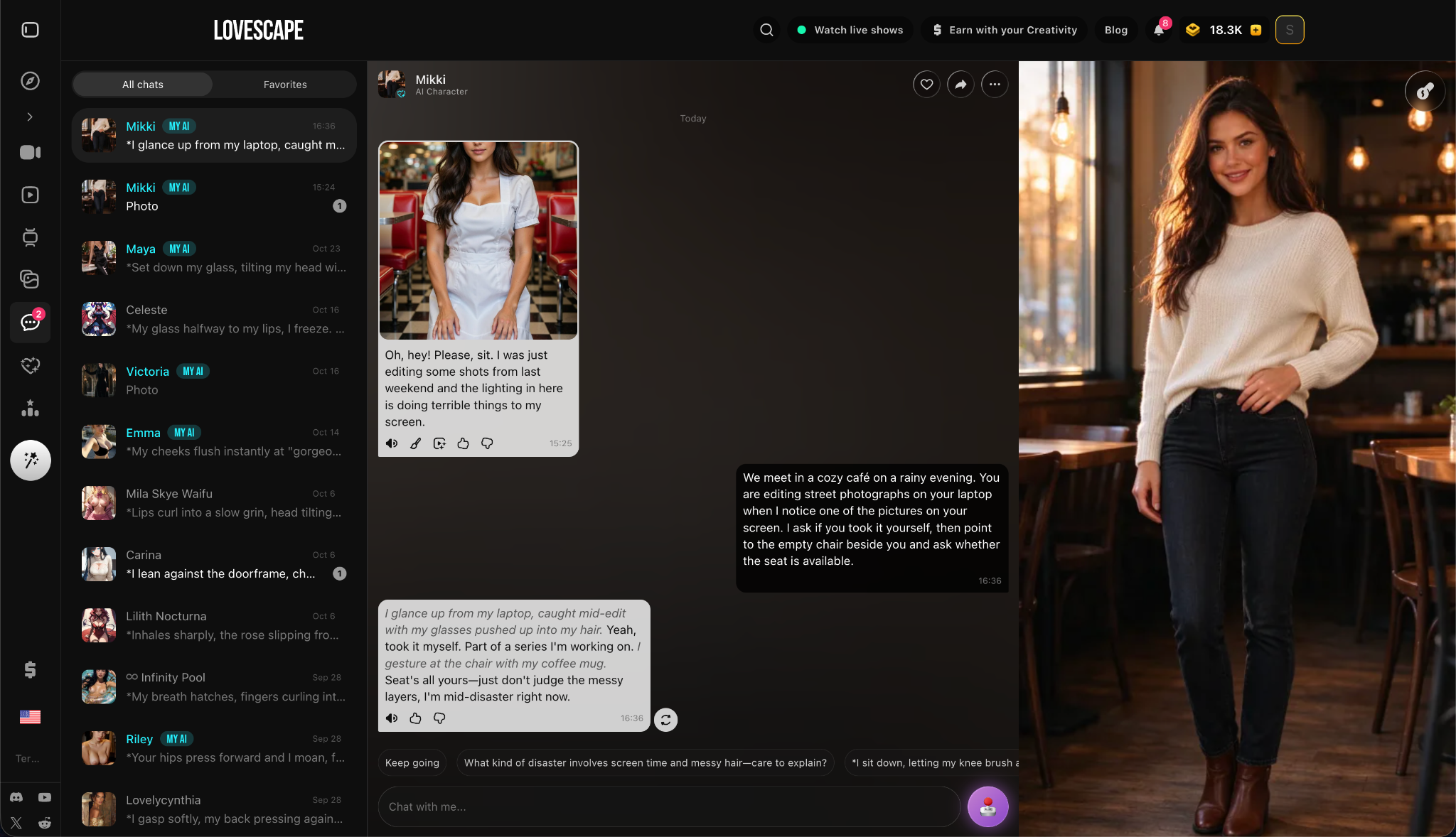The height and width of the screenshot is (837, 1456).
Task: Open the video camera icon in sidebar
Action: tap(30, 152)
